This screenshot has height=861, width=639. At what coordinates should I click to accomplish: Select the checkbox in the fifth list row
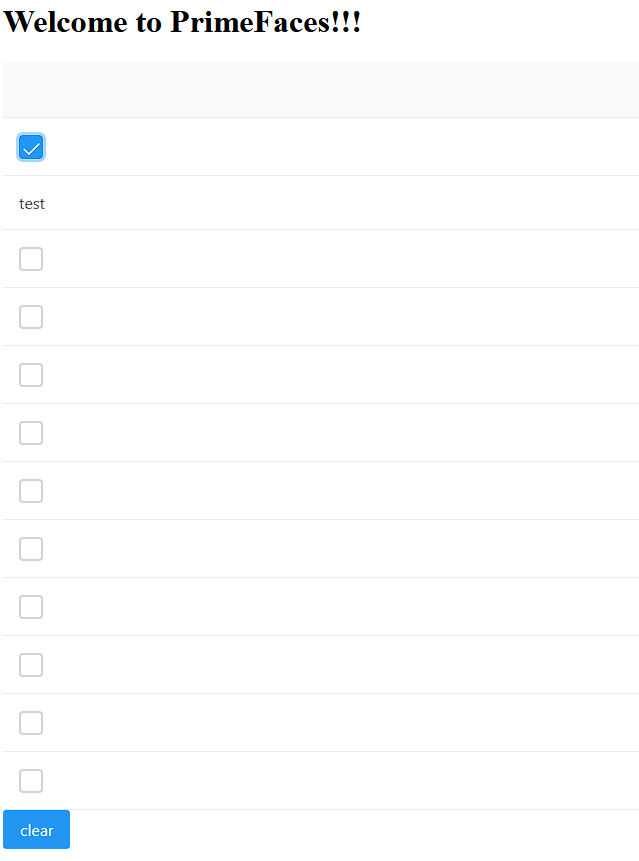coord(31,433)
